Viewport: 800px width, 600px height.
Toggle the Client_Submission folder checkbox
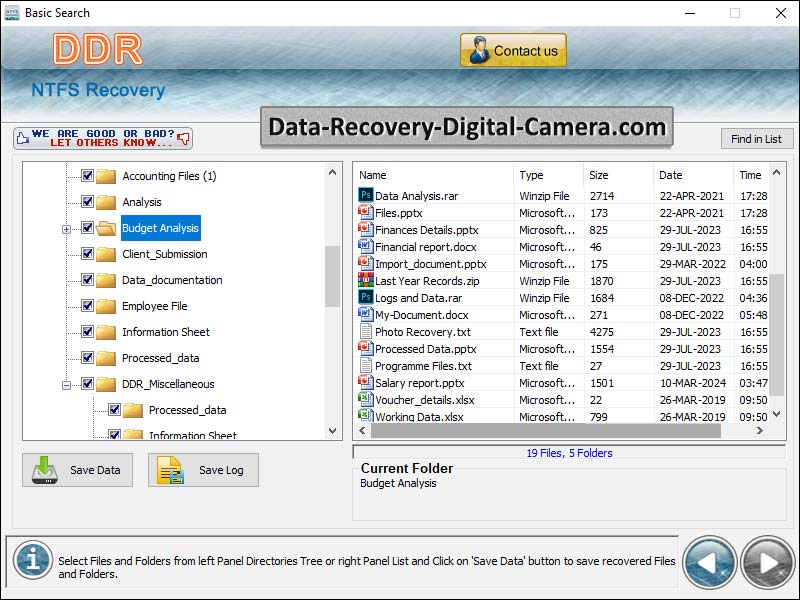tap(87, 254)
